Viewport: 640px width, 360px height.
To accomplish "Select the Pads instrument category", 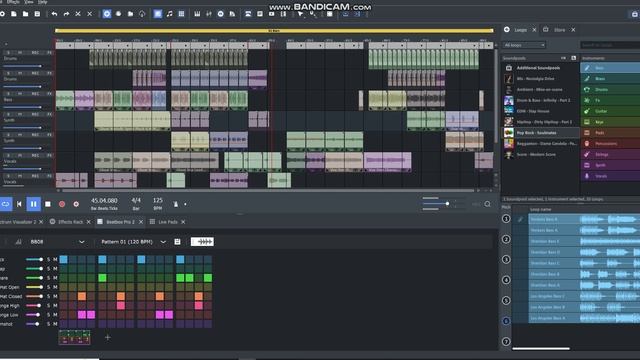I will click(610, 133).
